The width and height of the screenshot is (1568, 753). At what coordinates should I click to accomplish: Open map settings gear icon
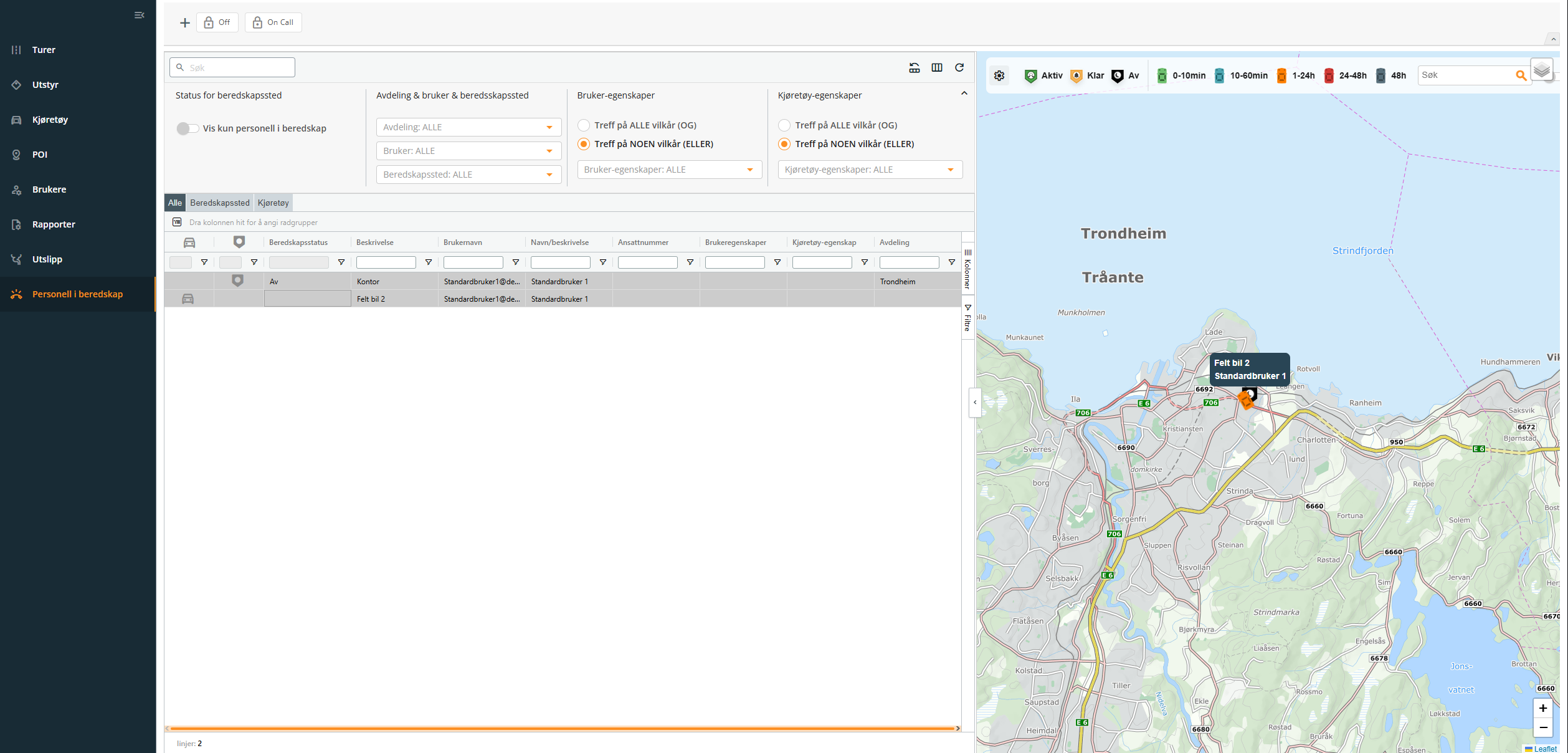click(x=999, y=75)
